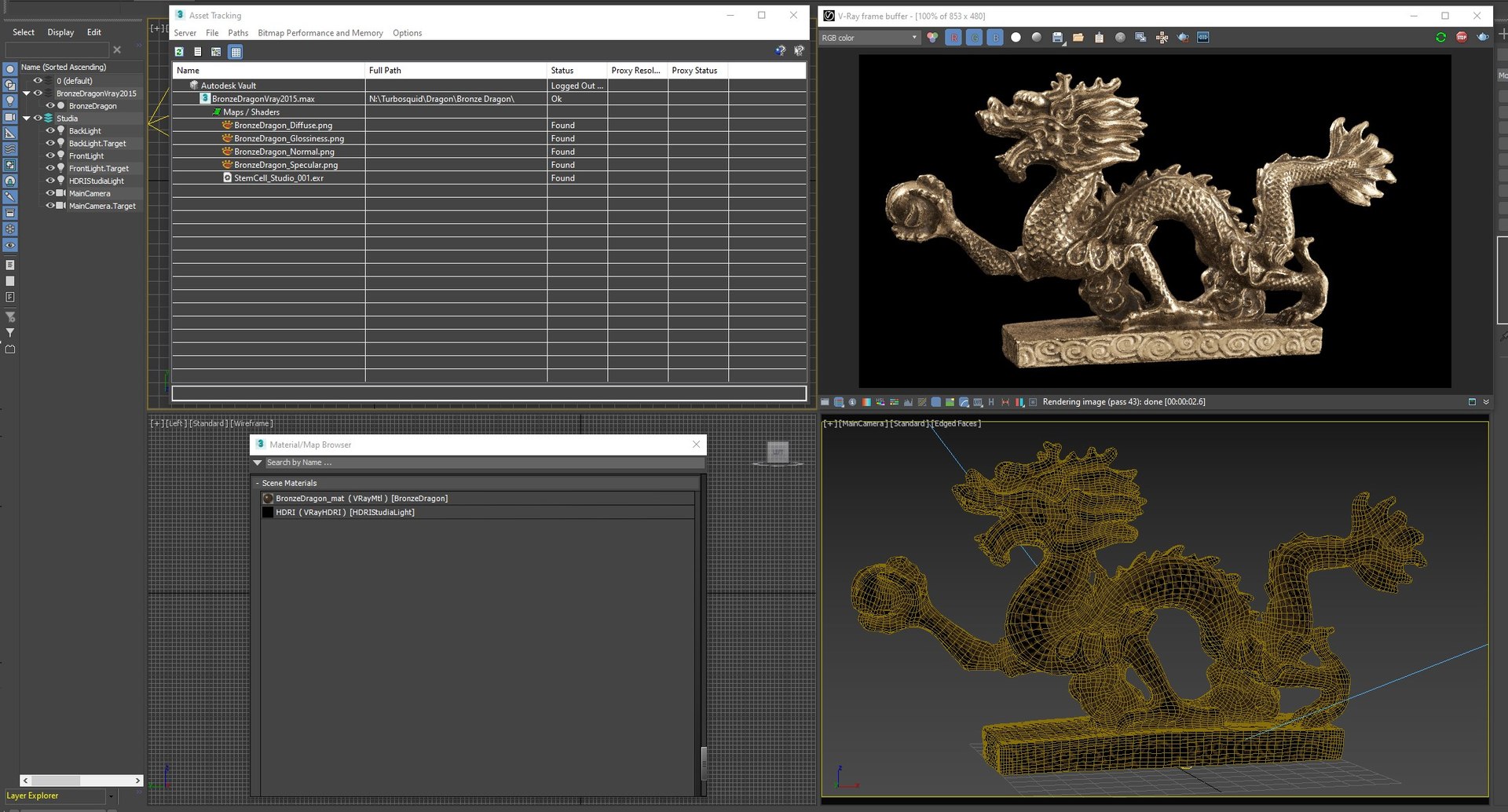Toggle shapes filter icon in Layer Explorer
Screen dimensions: 1508x812
tap(10, 85)
